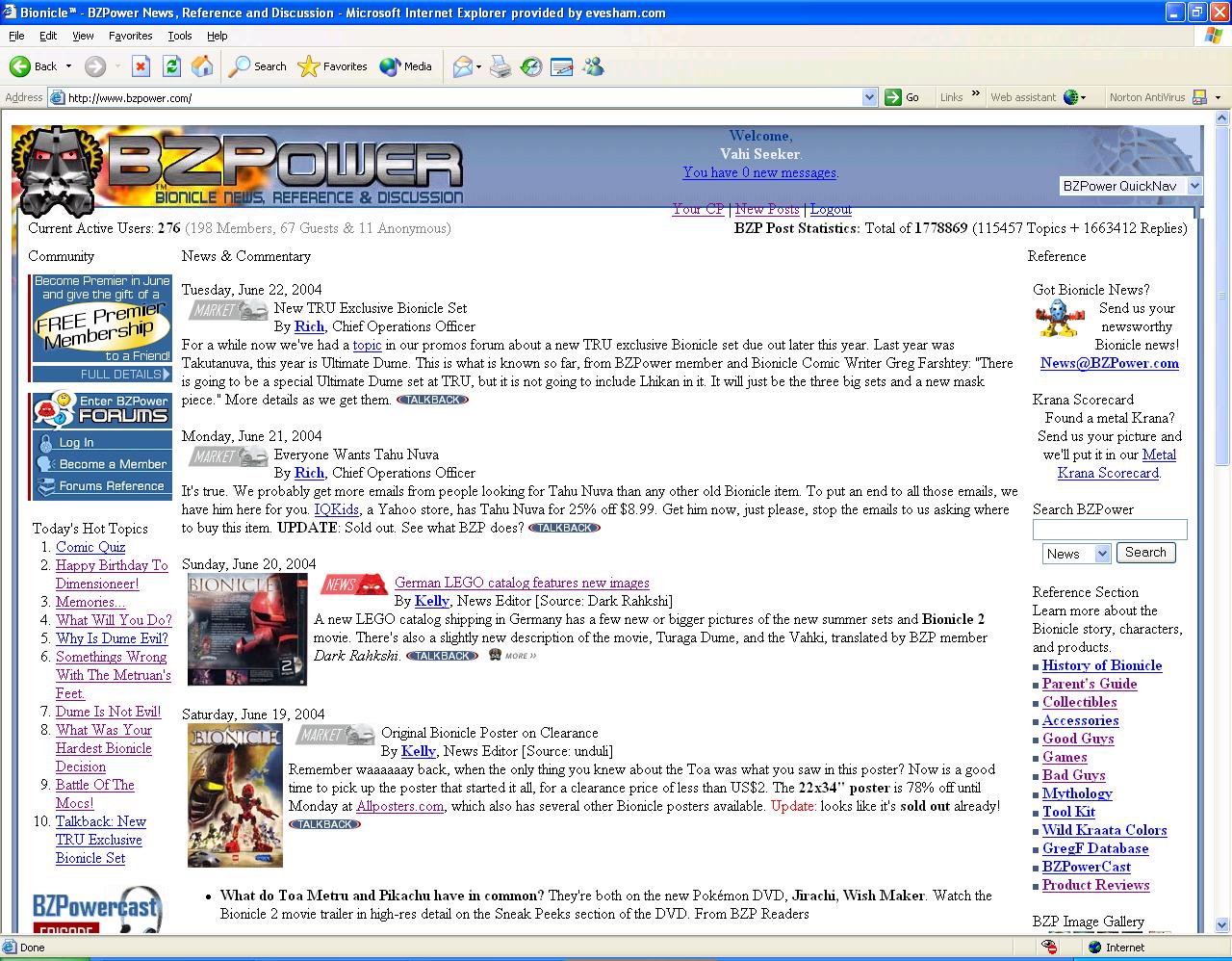Open the Favorites star toolbar button
This screenshot has width=1232, height=961.
tap(333, 66)
